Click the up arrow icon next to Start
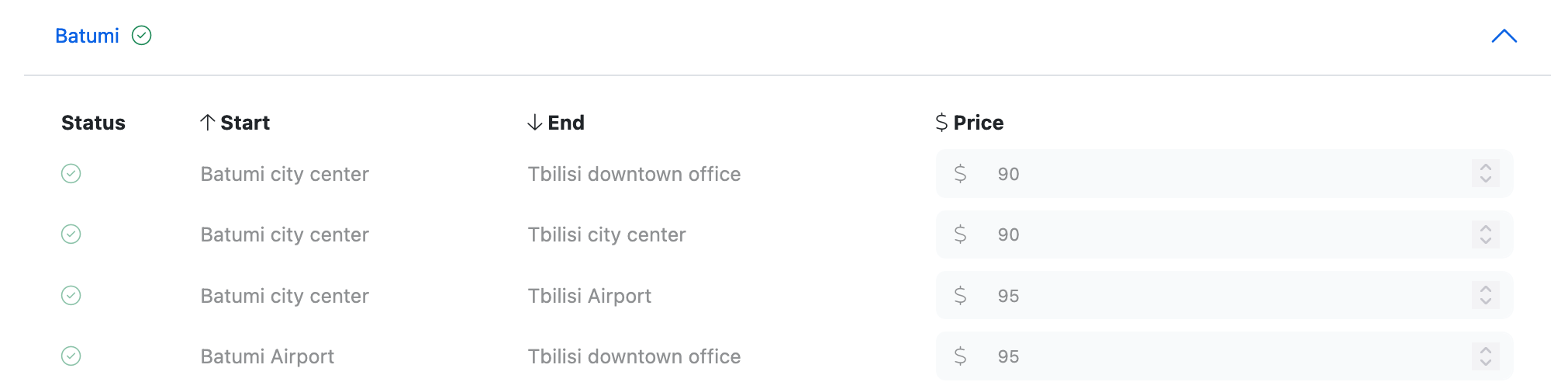 click(x=207, y=123)
